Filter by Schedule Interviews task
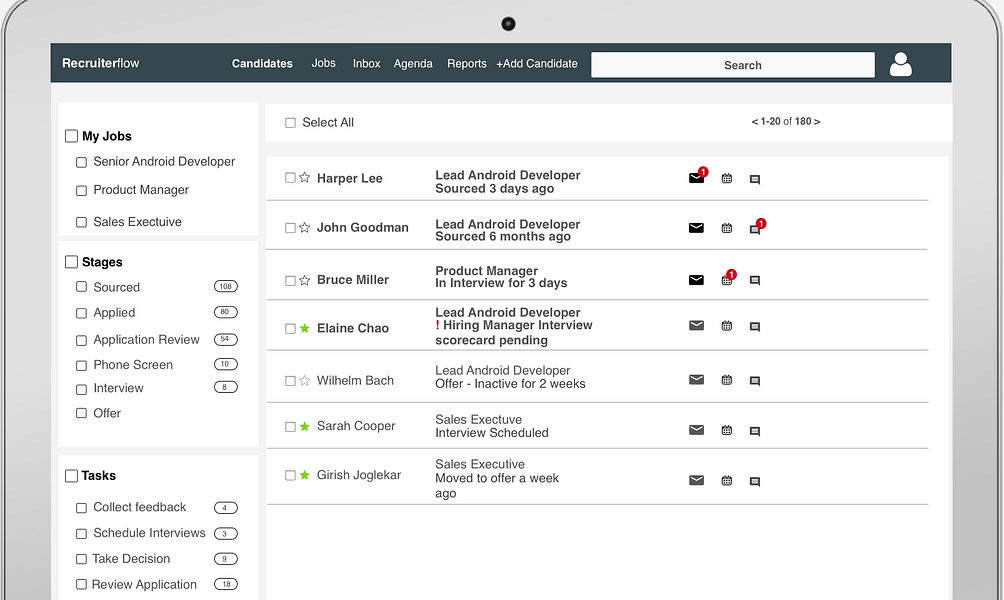1004x600 pixels. click(81, 533)
